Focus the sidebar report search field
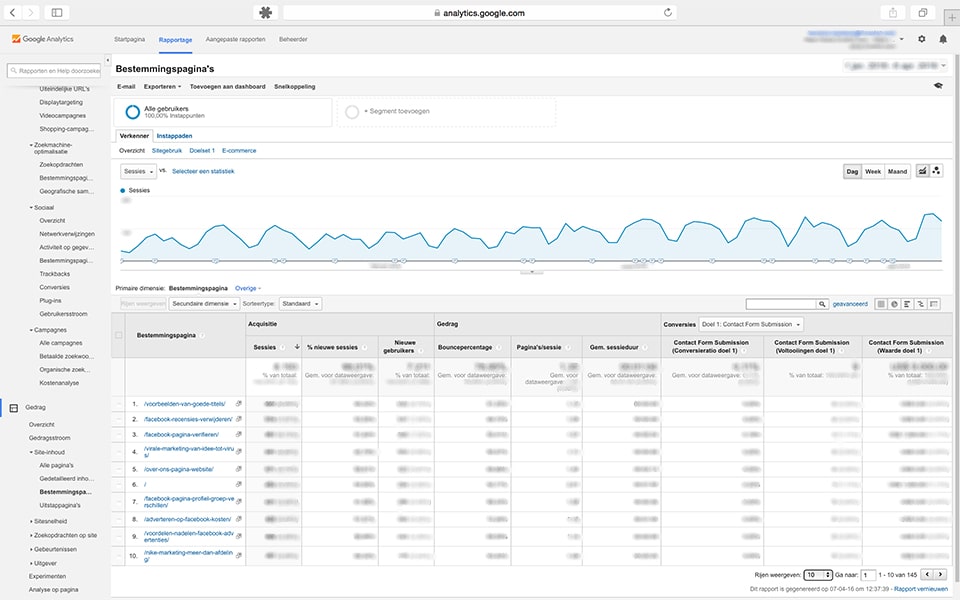Viewport: 960px width, 600px height. pyautogui.click(x=54, y=71)
